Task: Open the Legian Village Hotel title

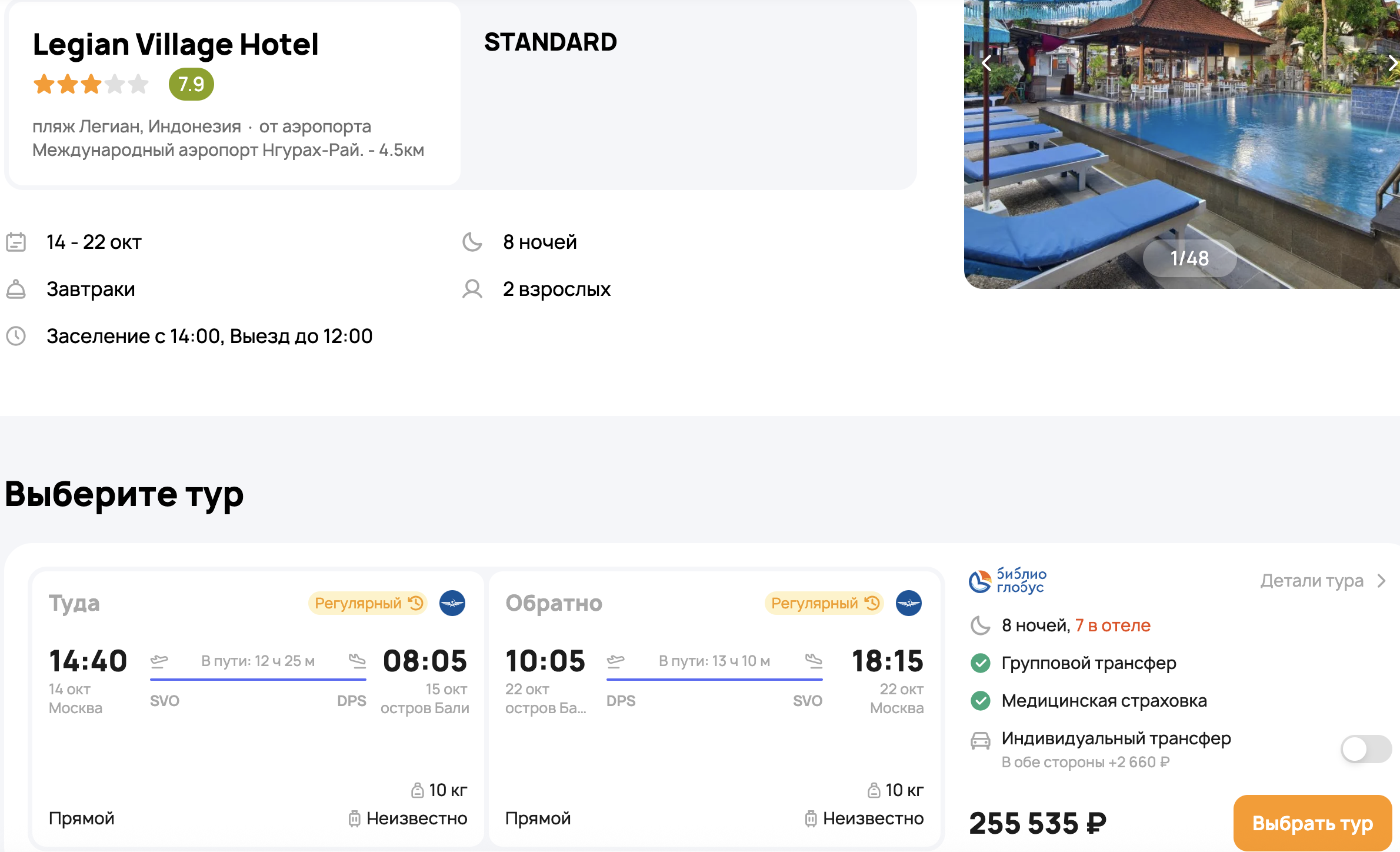Action: pyautogui.click(x=175, y=44)
